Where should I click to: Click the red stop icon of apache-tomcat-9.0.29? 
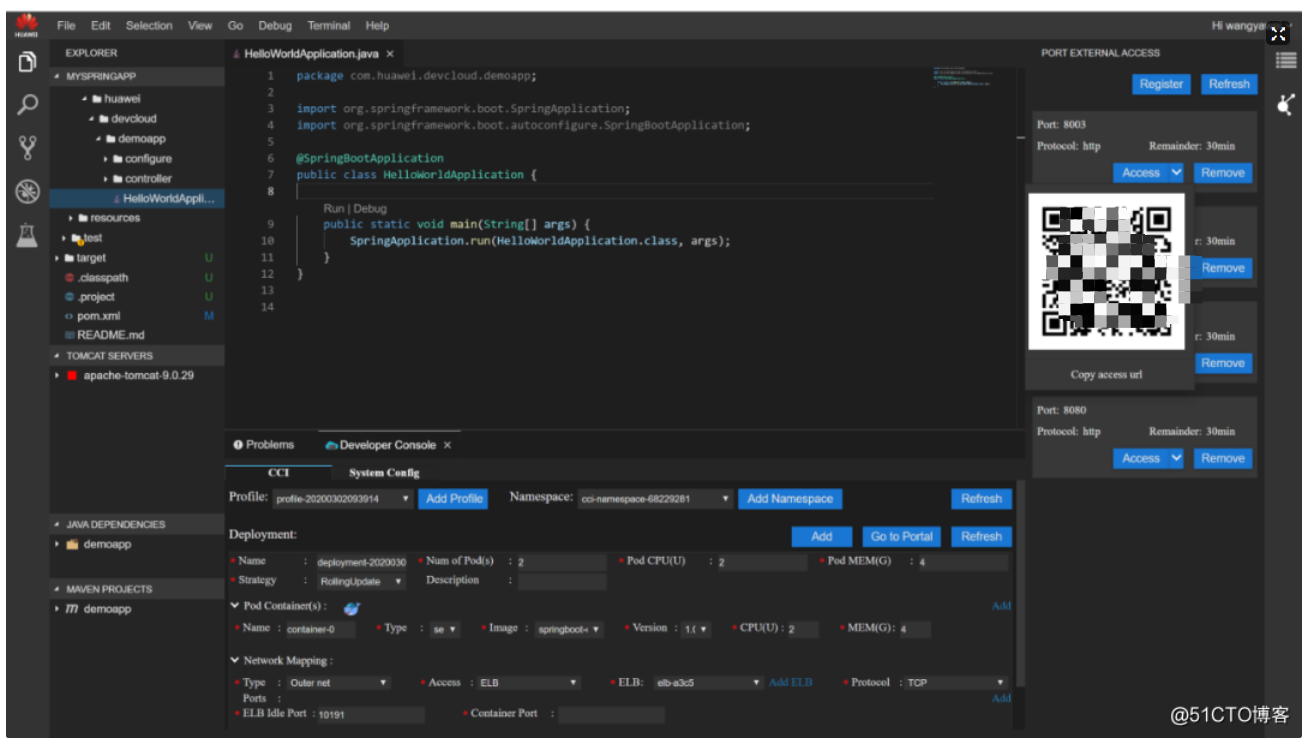click(72, 375)
